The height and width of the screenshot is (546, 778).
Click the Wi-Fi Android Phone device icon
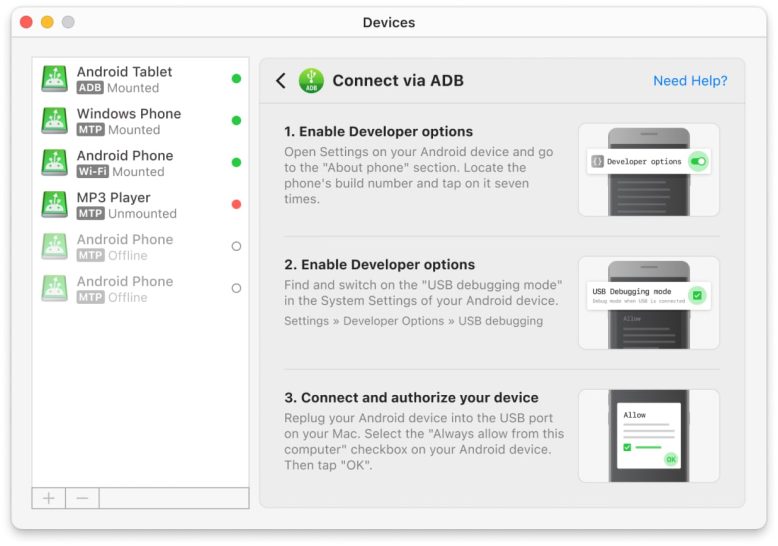point(55,163)
